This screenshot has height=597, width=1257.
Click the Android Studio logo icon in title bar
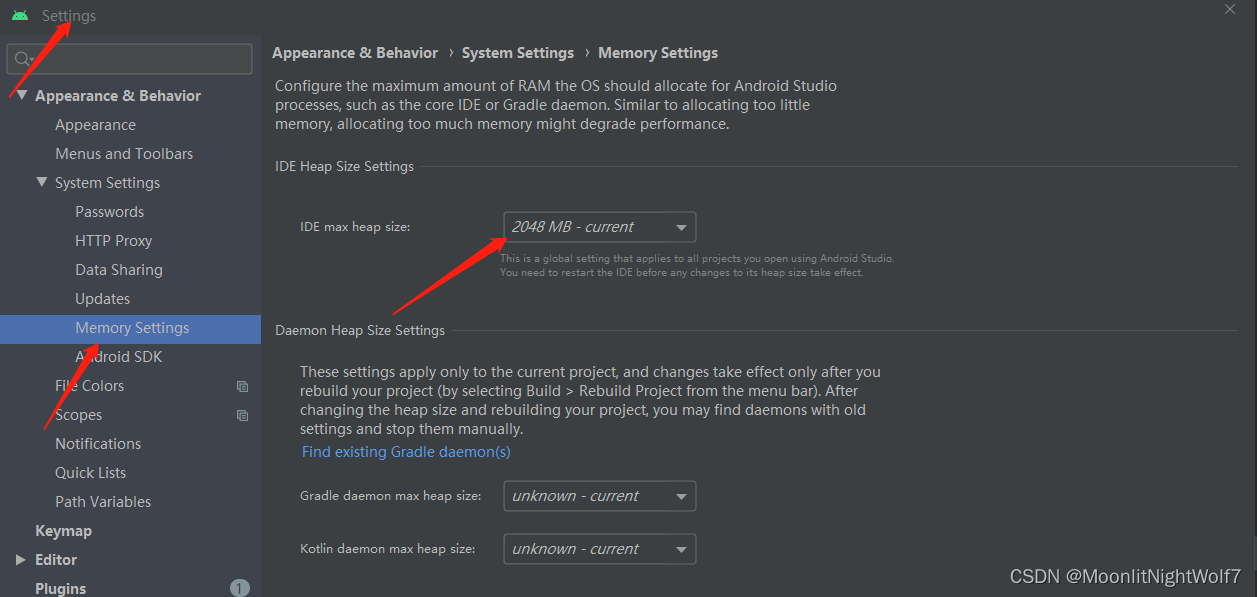coord(20,16)
